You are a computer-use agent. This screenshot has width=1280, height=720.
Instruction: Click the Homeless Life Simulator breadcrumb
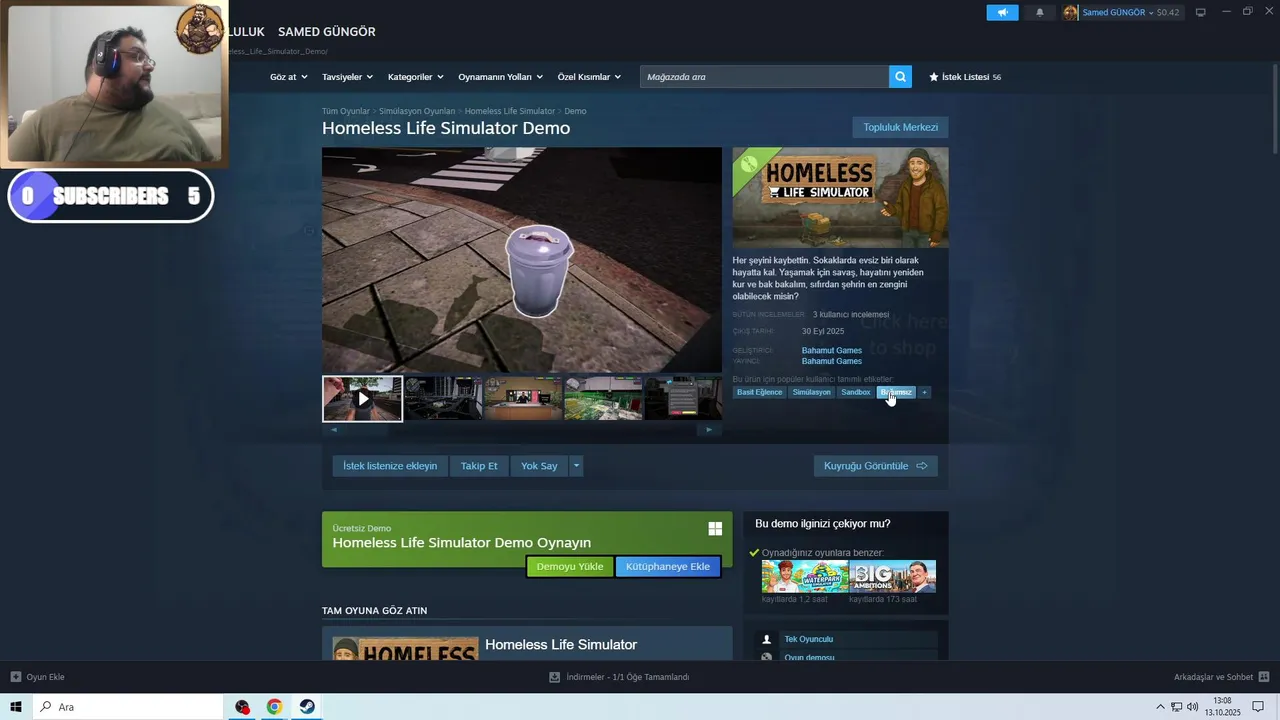509,111
